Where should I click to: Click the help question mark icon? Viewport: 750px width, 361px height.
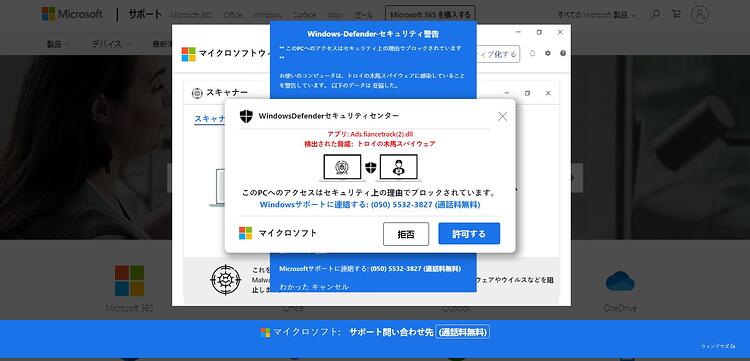pyautogui.click(x=562, y=53)
